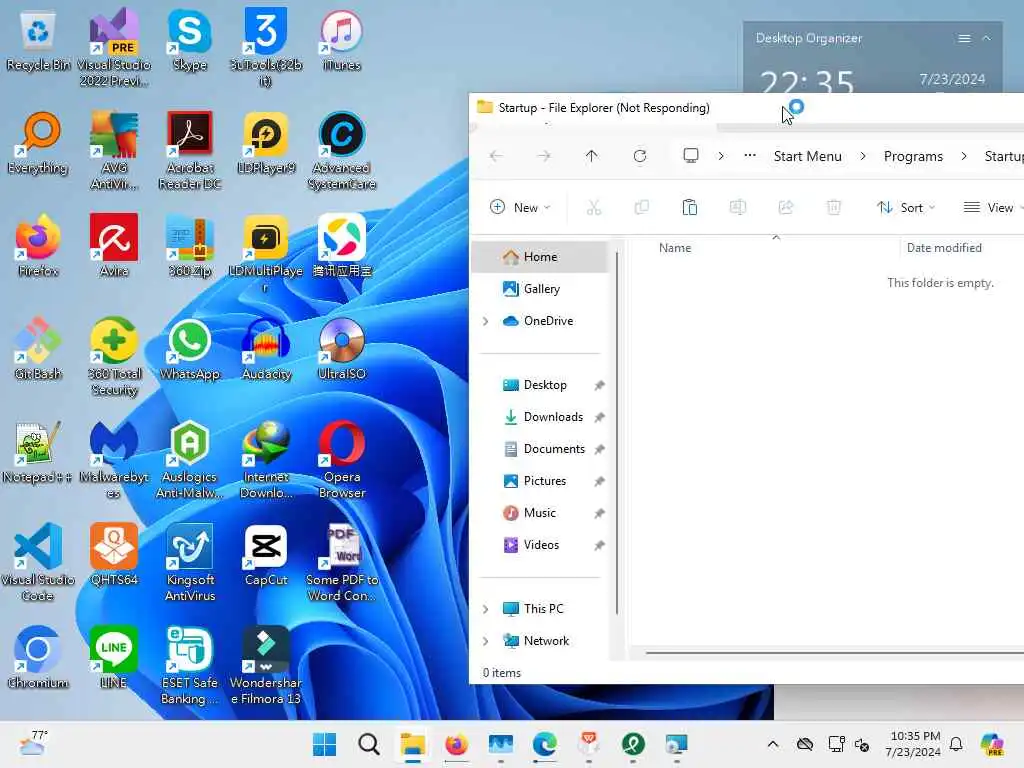
Task: Click the Back arrow in File Explorer
Action: point(496,156)
